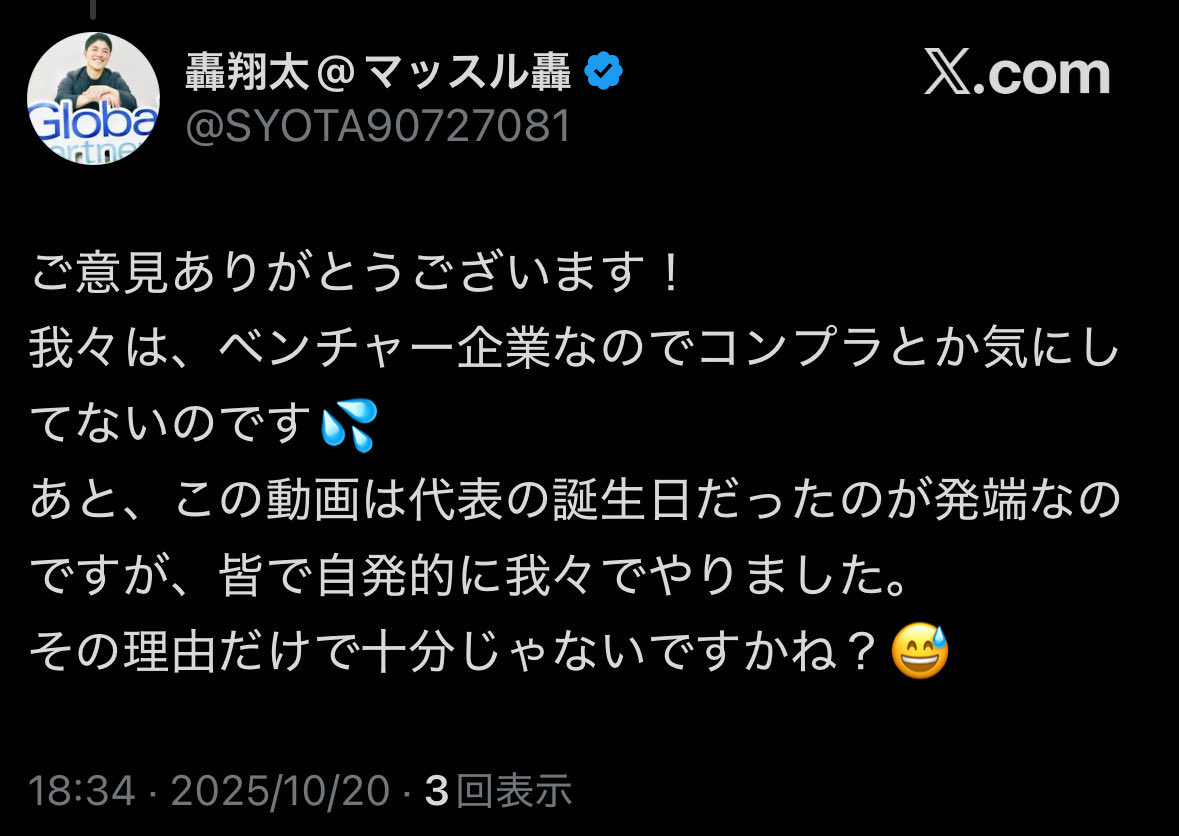The image size is (1179, 836).
Task: Click the line ご意見ありがとうございます！
Action: 356,272
